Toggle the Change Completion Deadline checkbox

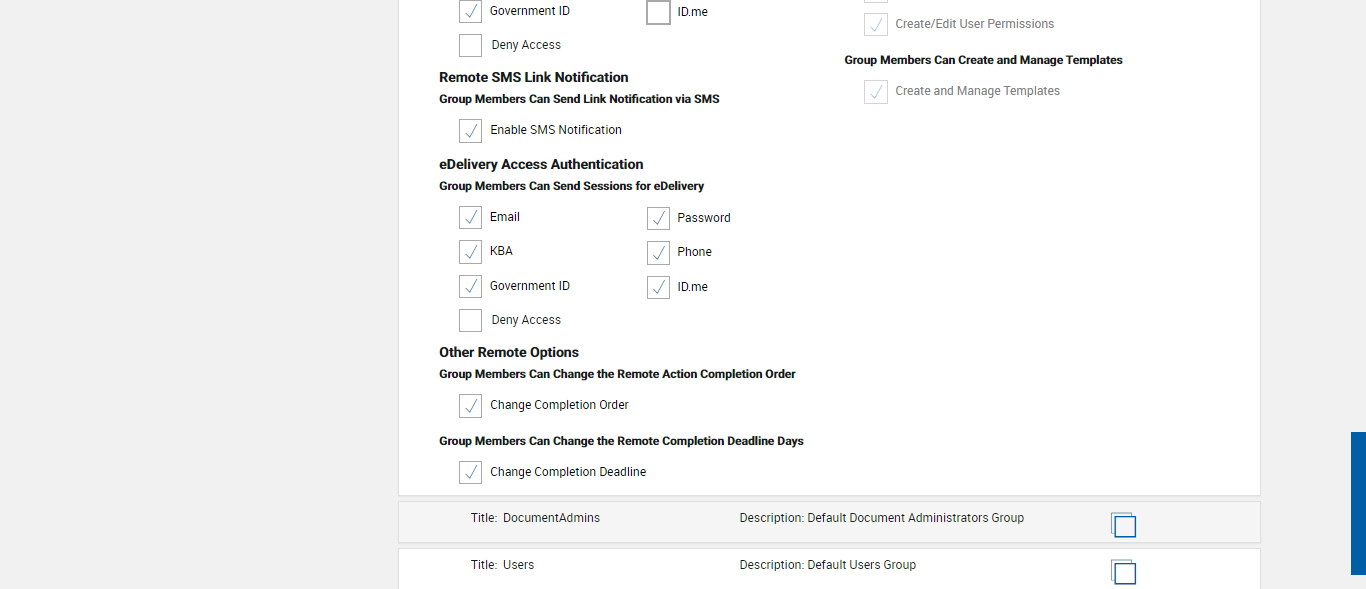pyautogui.click(x=470, y=472)
